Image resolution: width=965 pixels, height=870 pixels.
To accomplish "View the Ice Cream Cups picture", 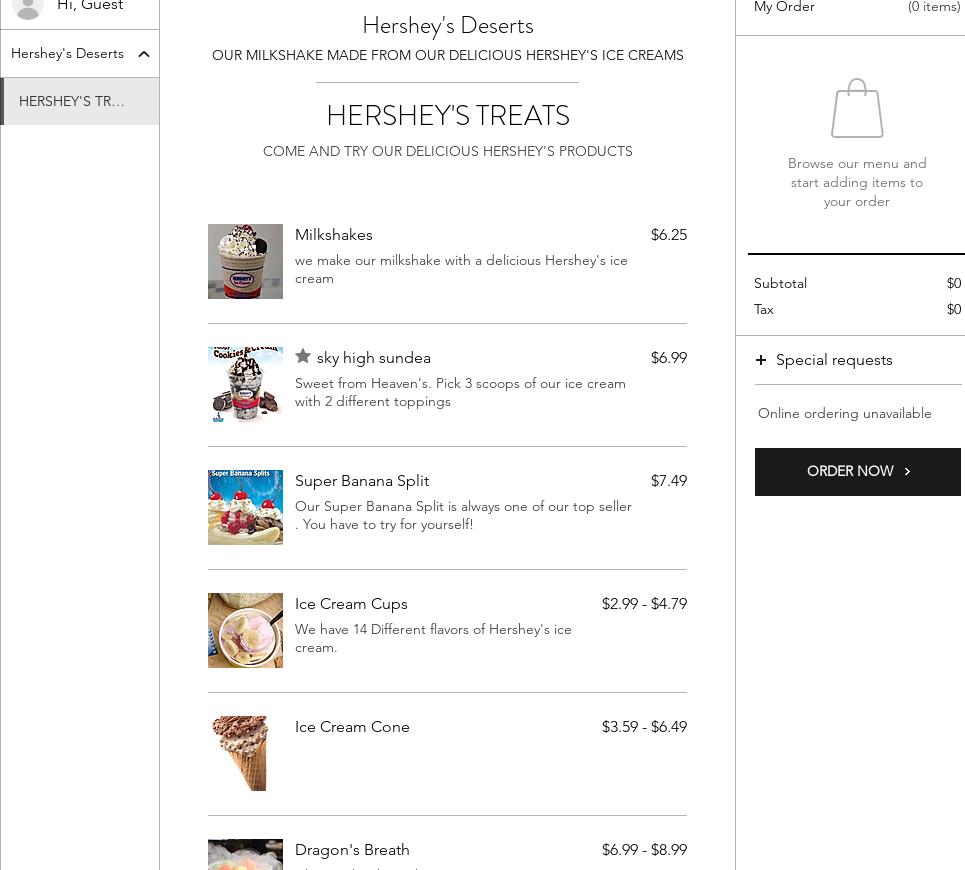I will (x=245, y=630).
